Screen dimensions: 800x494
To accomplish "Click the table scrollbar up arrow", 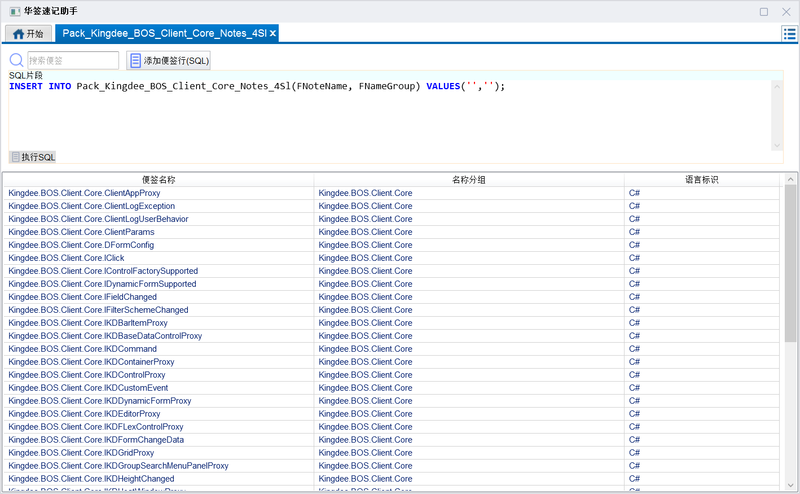I will tap(790, 179).
